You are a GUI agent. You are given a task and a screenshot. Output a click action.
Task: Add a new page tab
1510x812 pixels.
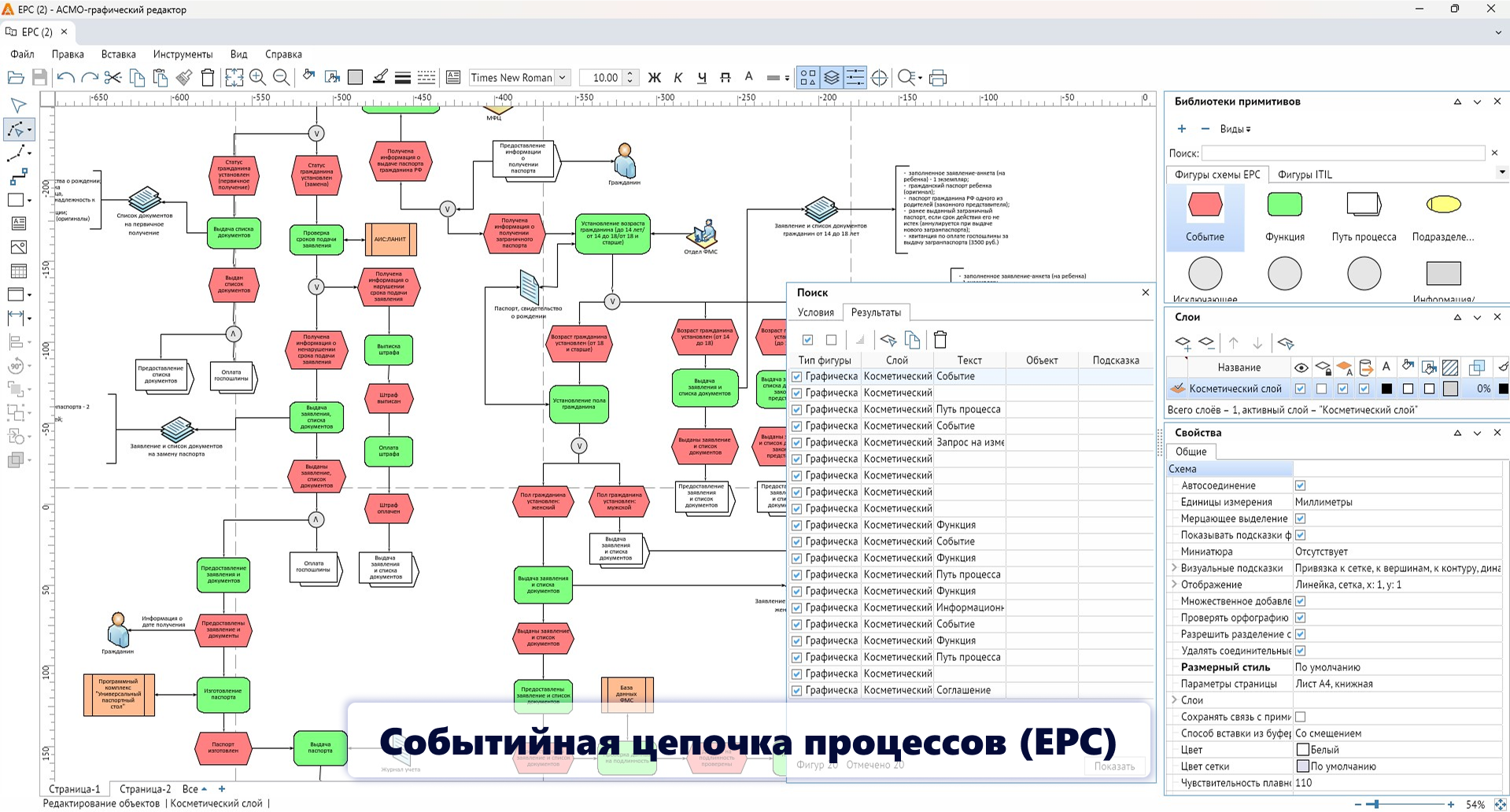tap(222, 789)
